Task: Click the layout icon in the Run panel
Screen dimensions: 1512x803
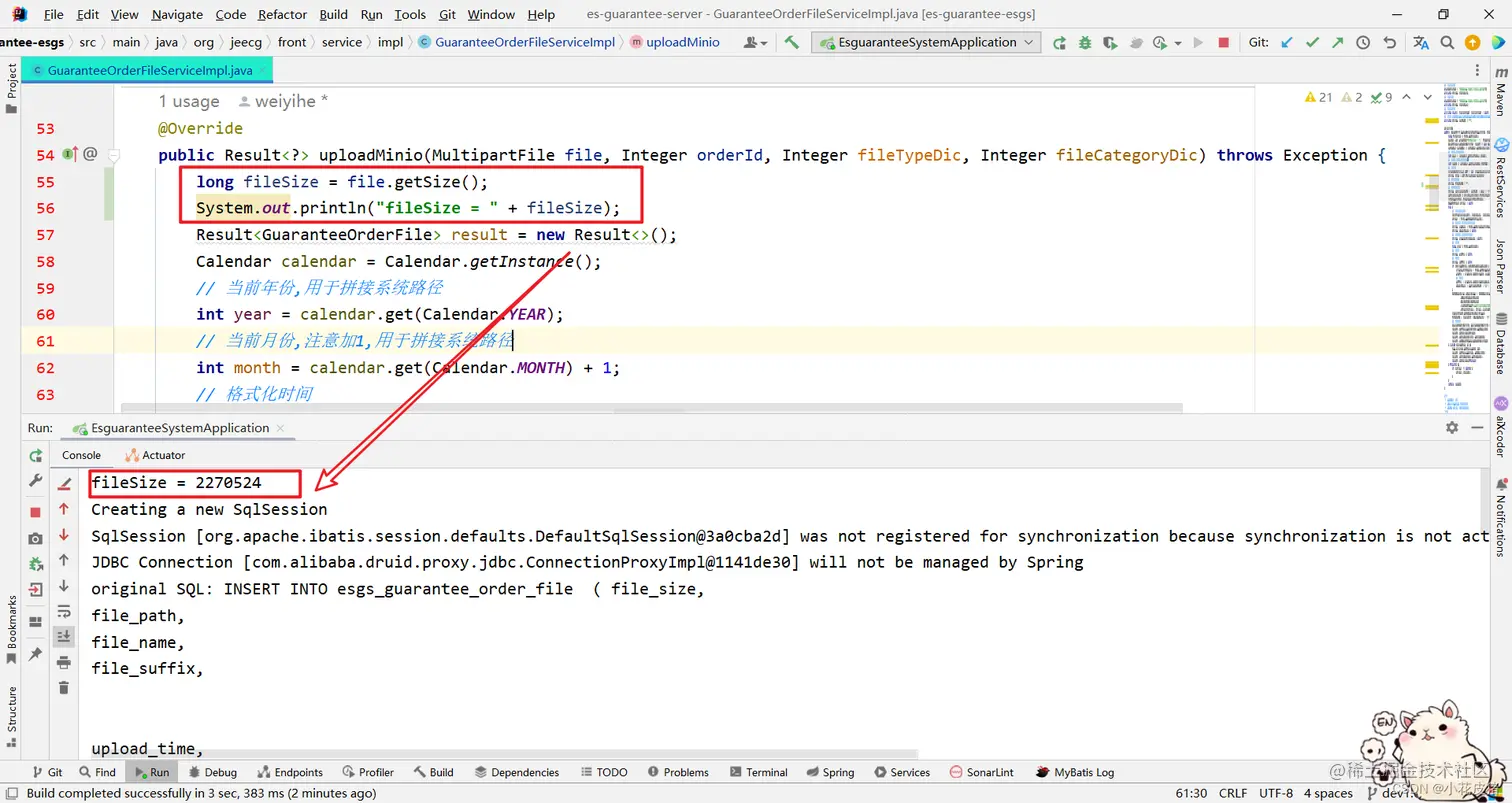Action: [x=36, y=621]
